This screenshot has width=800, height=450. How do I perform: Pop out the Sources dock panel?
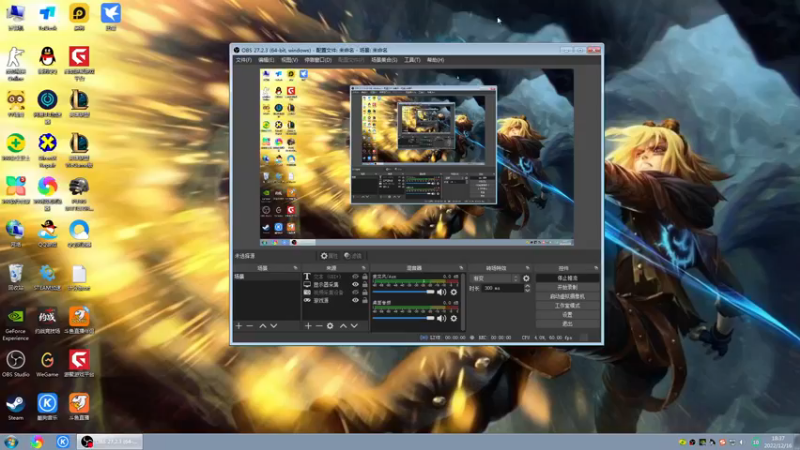coord(364,268)
